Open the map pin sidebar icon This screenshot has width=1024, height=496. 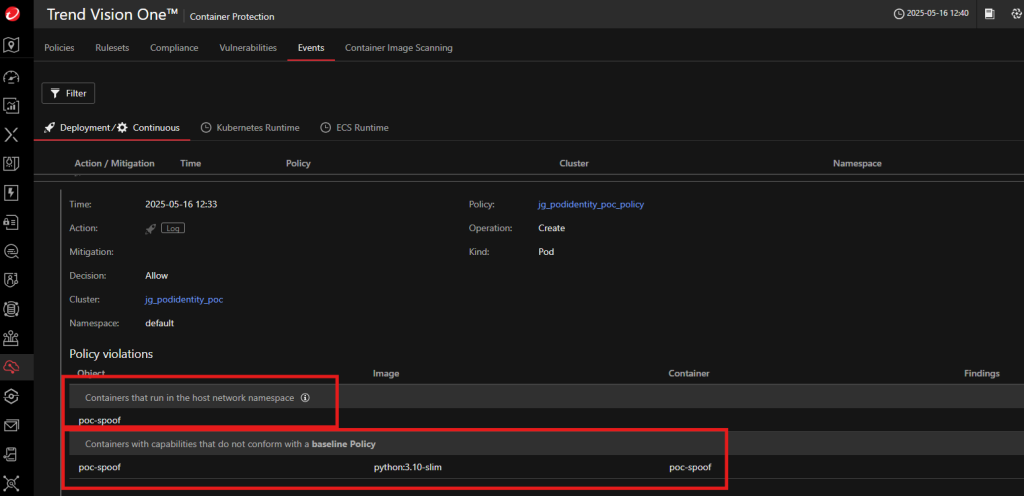pyautogui.click(x=11, y=45)
